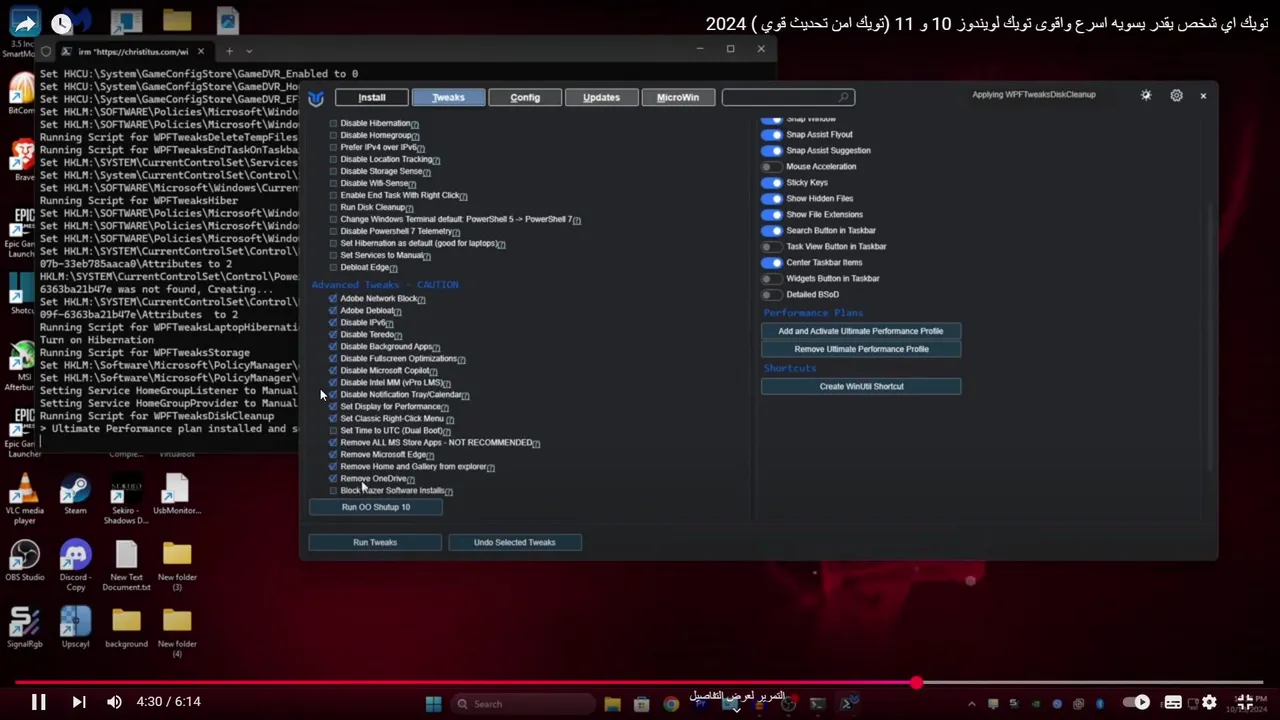
Task: Select the New folder (4) desktop folder
Action: coord(177,633)
